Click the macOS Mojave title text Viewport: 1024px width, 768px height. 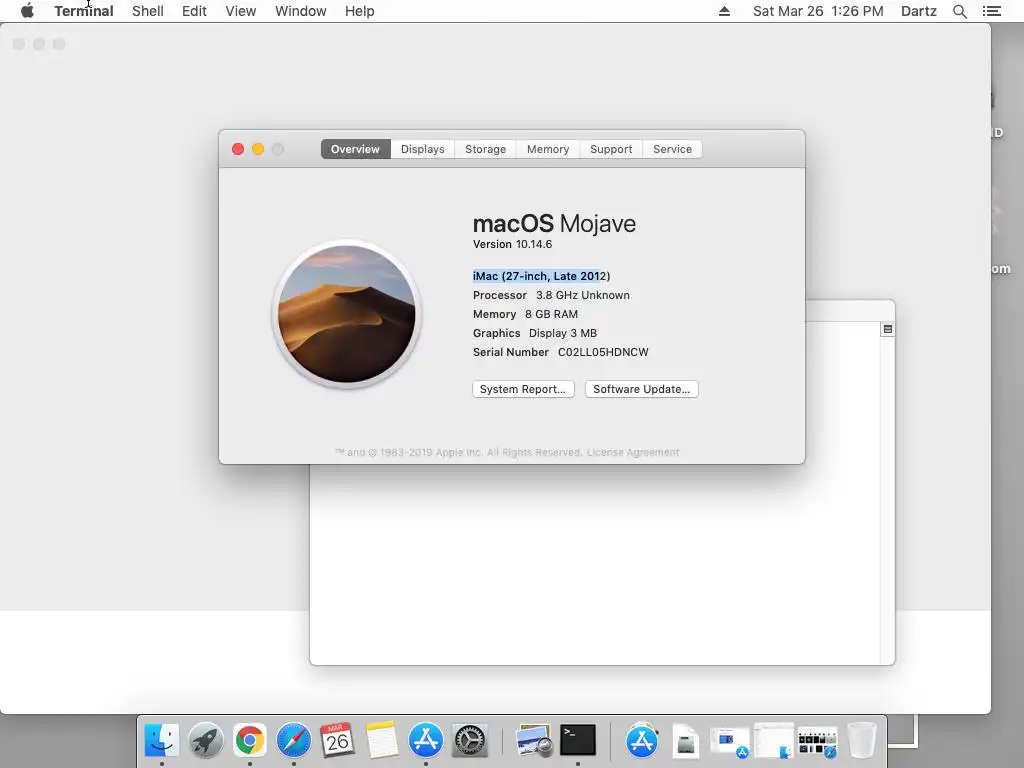pos(554,223)
